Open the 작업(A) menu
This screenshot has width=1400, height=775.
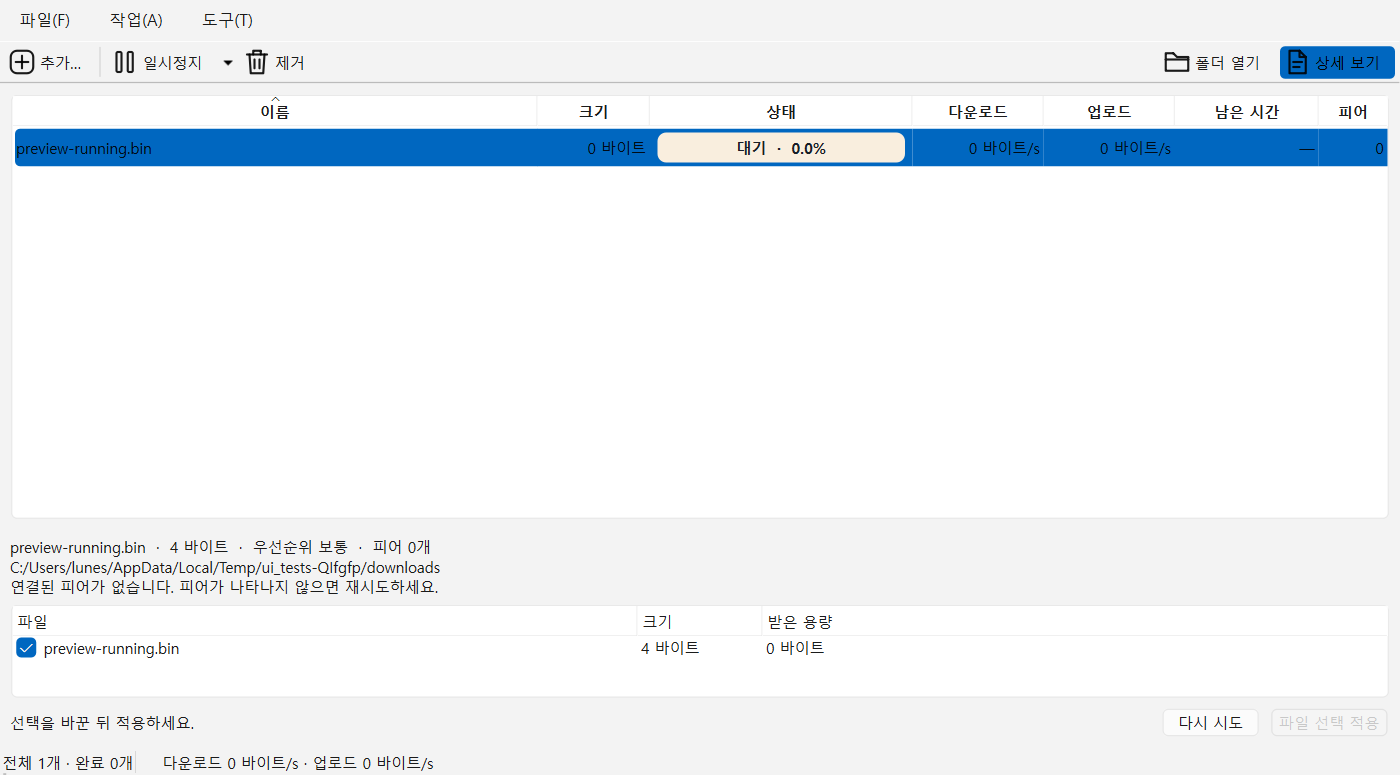[136, 20]
